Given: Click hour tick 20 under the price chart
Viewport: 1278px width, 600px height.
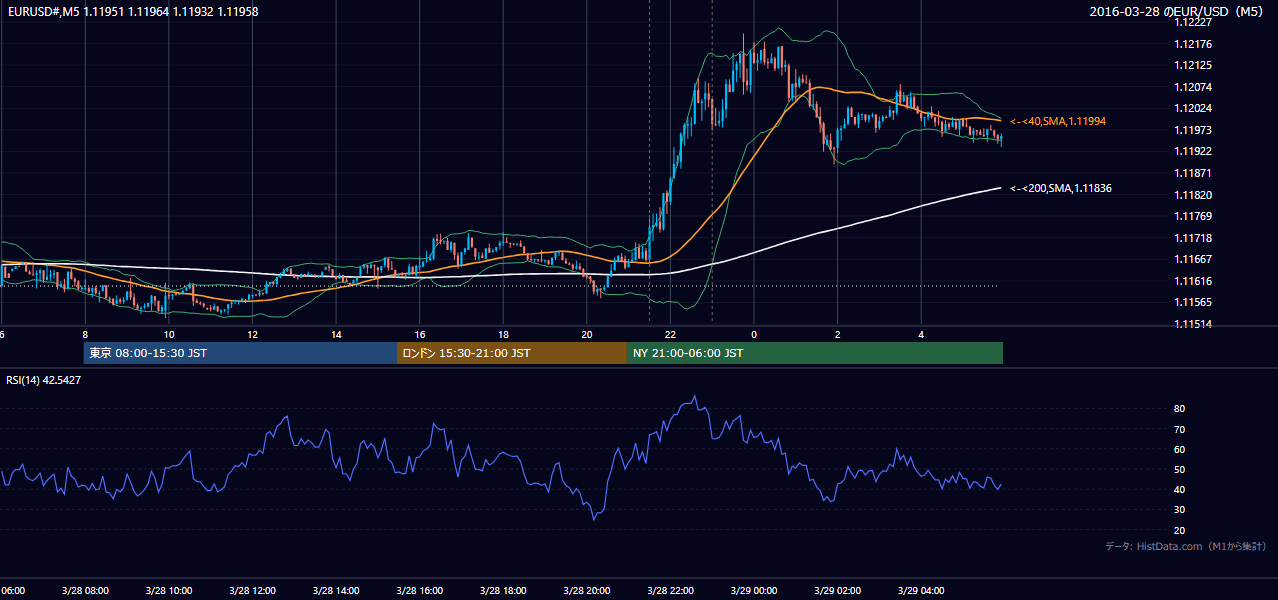Looking at the screenshot, I should point(587,335).
